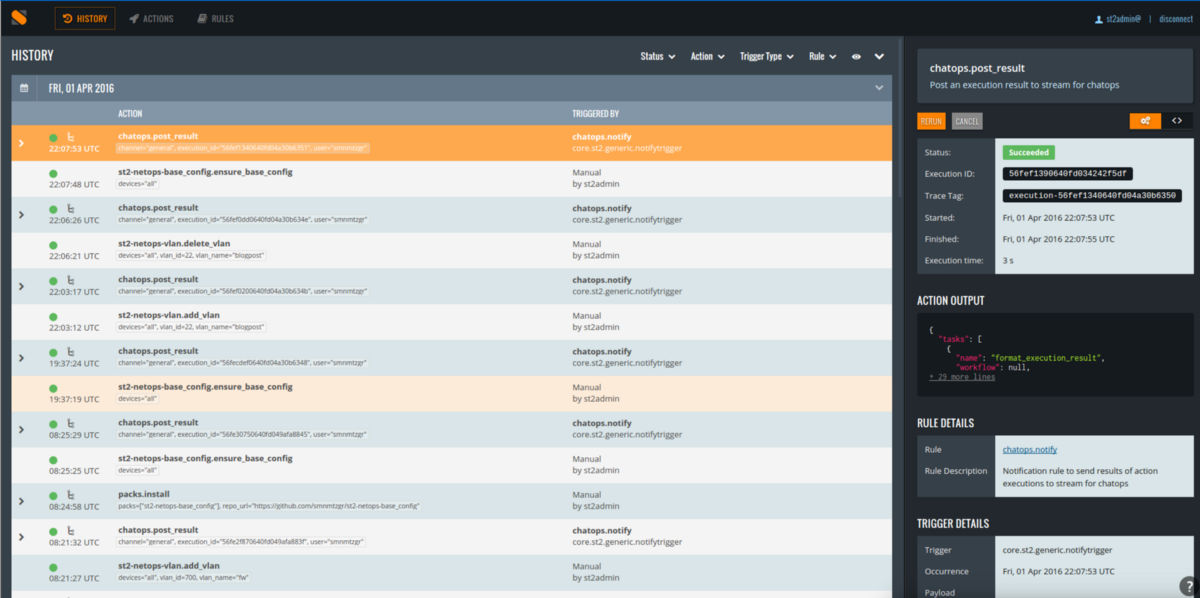Open the gears execution view for chatops.post_result
The height and width of the screenshot is (598, 1200).
[x=1146, y=120]
